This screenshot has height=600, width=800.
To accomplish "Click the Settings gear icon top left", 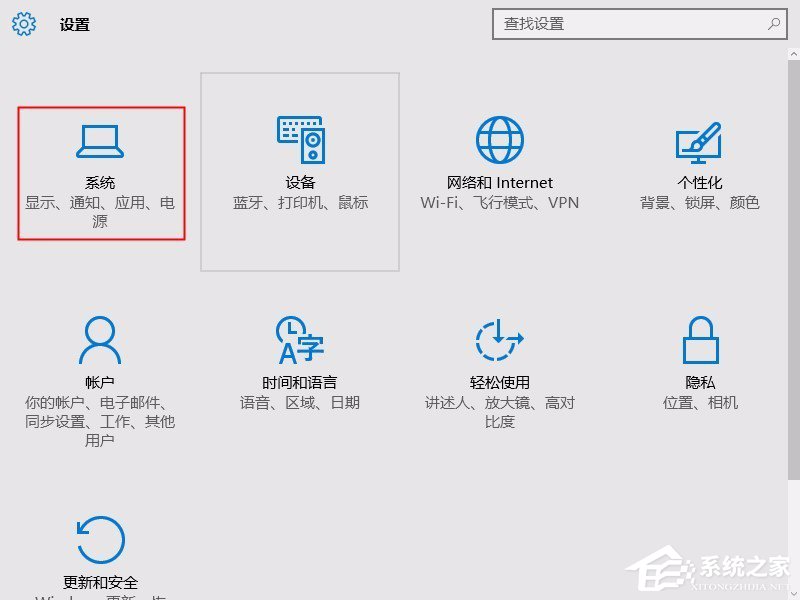I will pyautogui.click(x=24, y=24).
